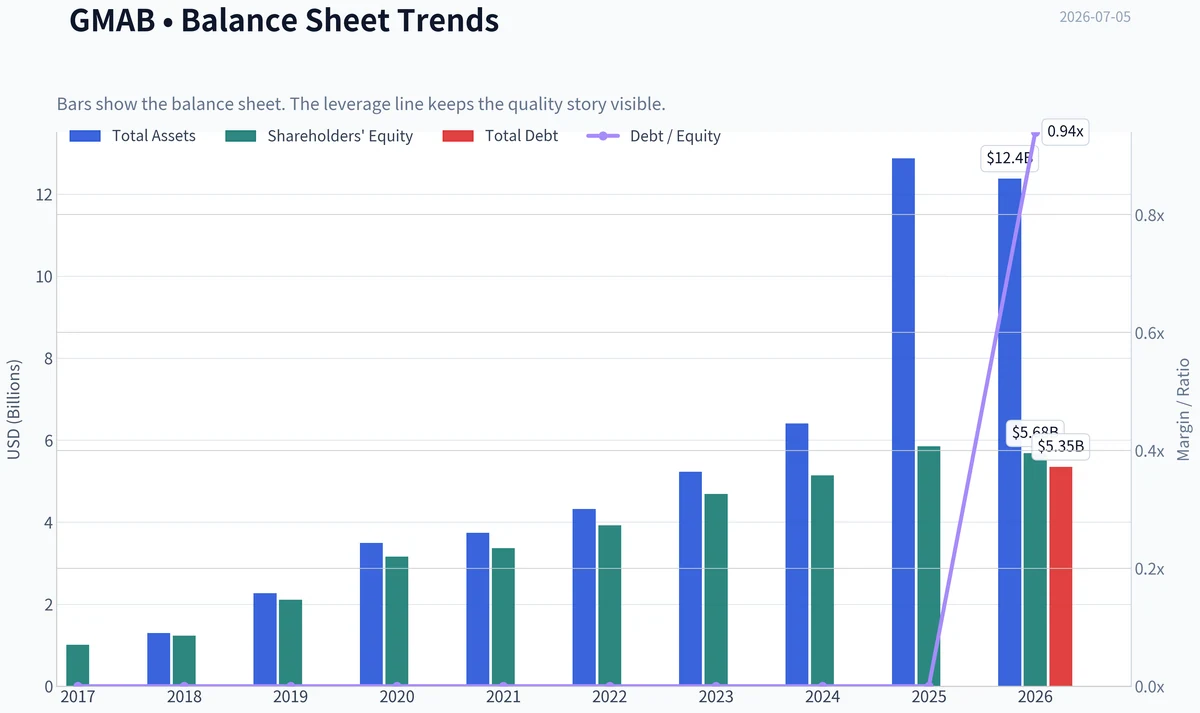Click the "2017" x-axis label

pos(77,696)
